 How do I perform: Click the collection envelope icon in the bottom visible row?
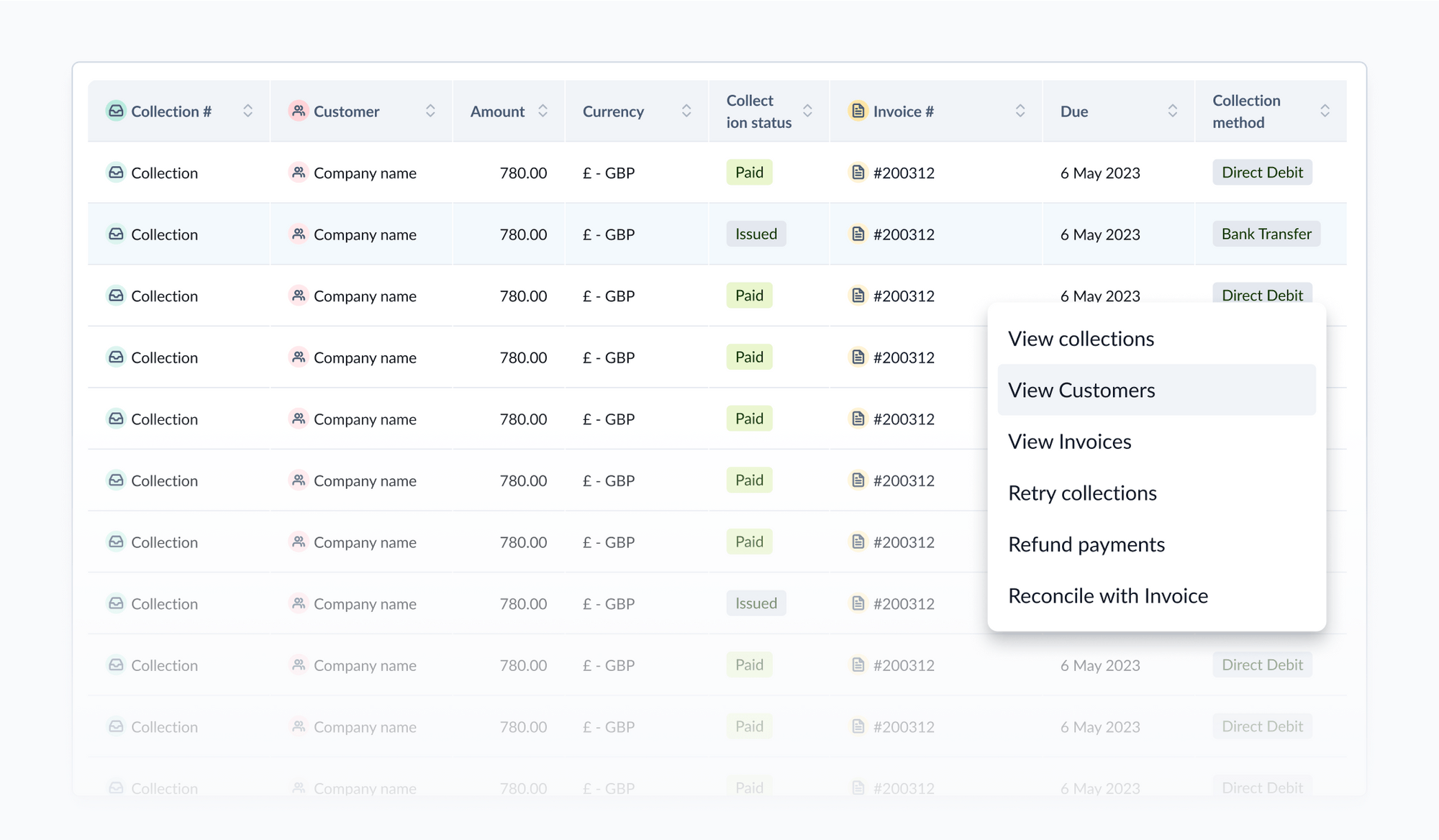coord(116,788)
